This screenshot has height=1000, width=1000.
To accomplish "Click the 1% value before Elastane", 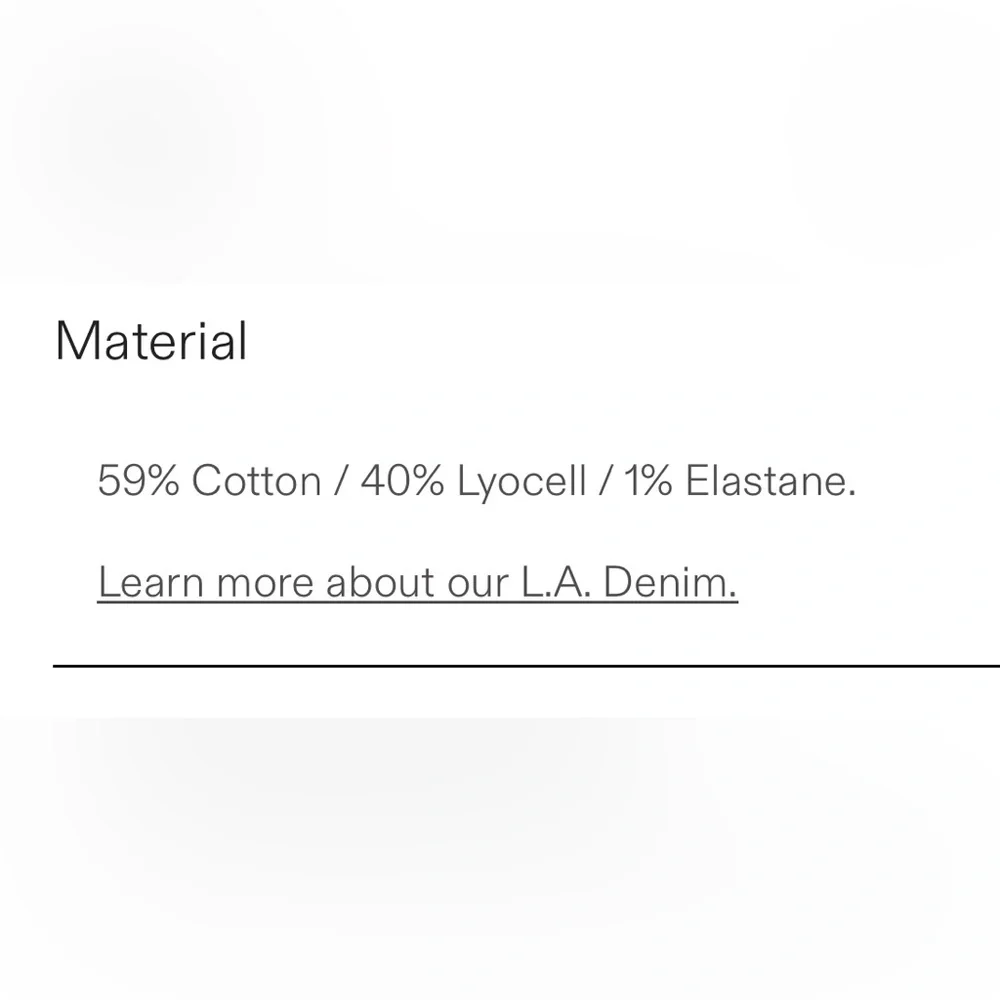I will [x=649, y=482].
